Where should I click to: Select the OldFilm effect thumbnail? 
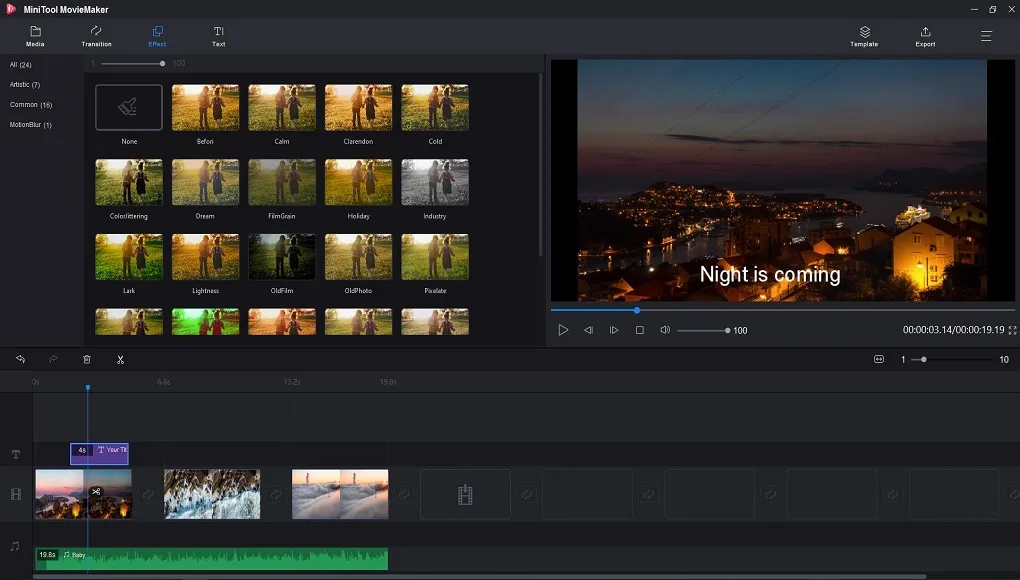[282, 257]
